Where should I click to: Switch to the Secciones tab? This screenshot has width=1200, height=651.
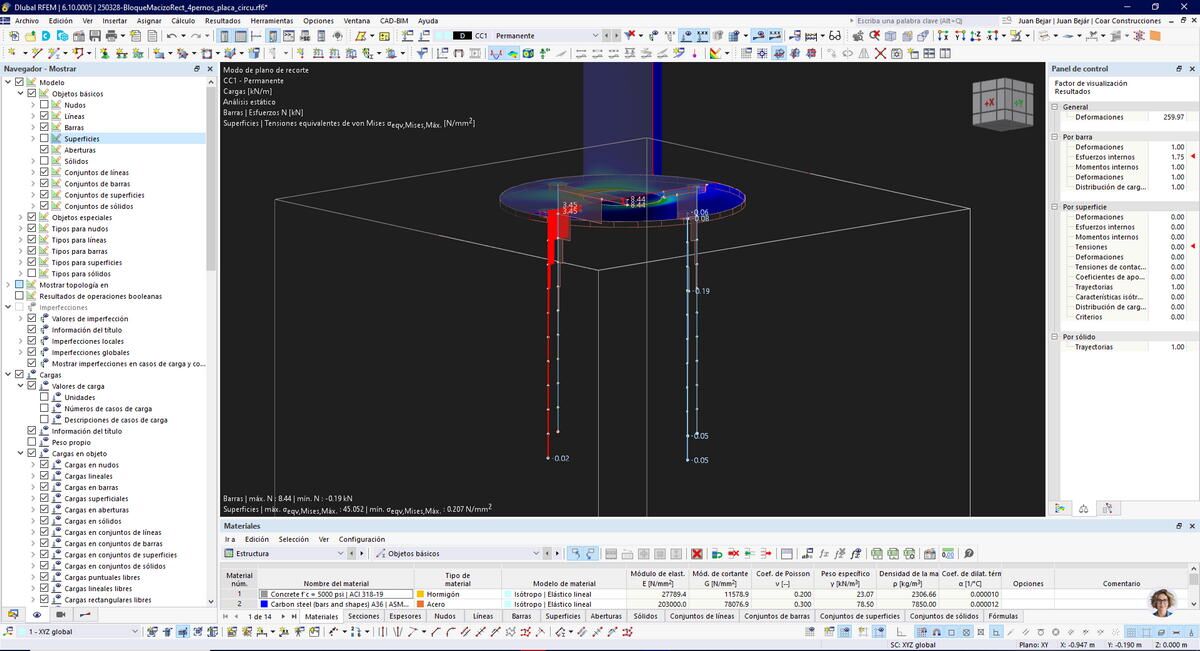364,617
